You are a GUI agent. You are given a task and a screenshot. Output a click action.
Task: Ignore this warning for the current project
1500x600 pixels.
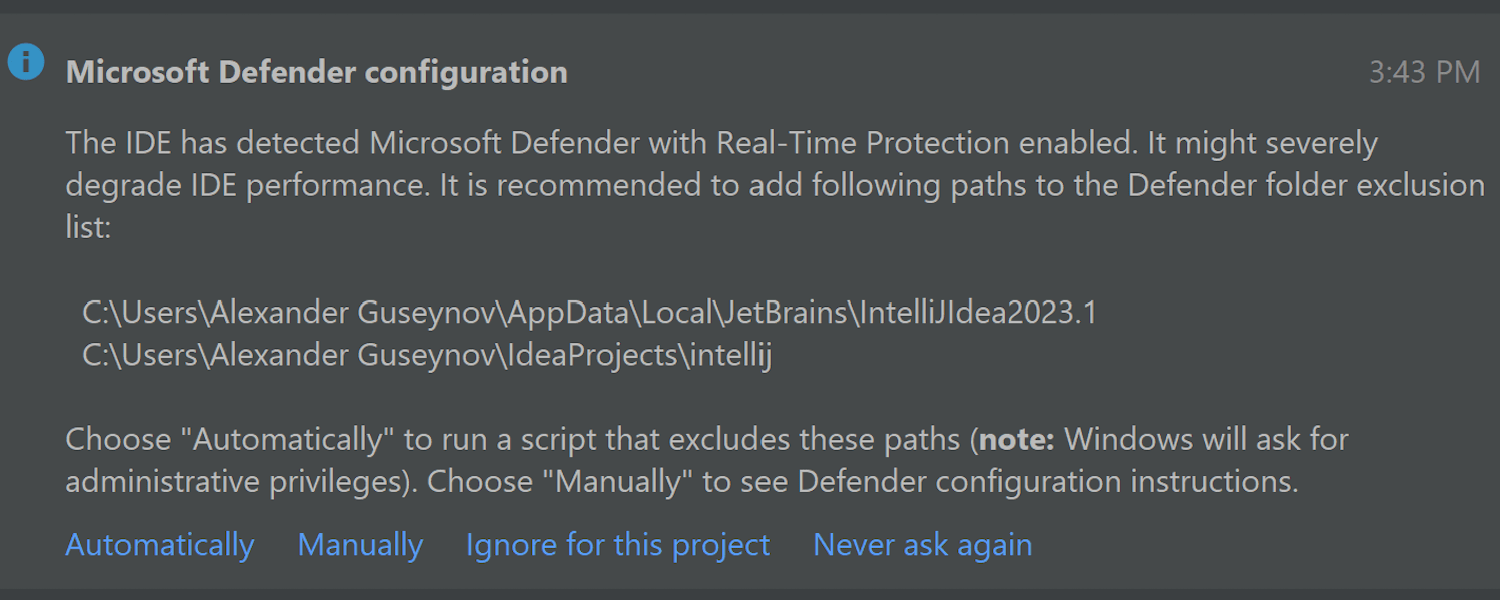617,545
